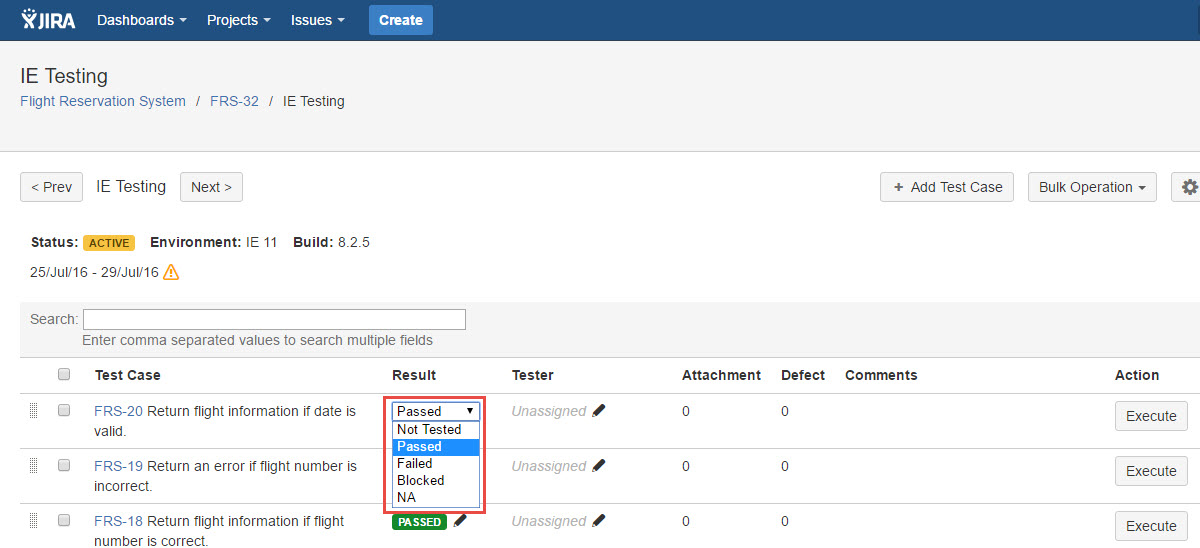The height and width of the screenshot is (548, 1200).
Task: Toggle the select-all test cases checkbox
Action: point(64,375)
